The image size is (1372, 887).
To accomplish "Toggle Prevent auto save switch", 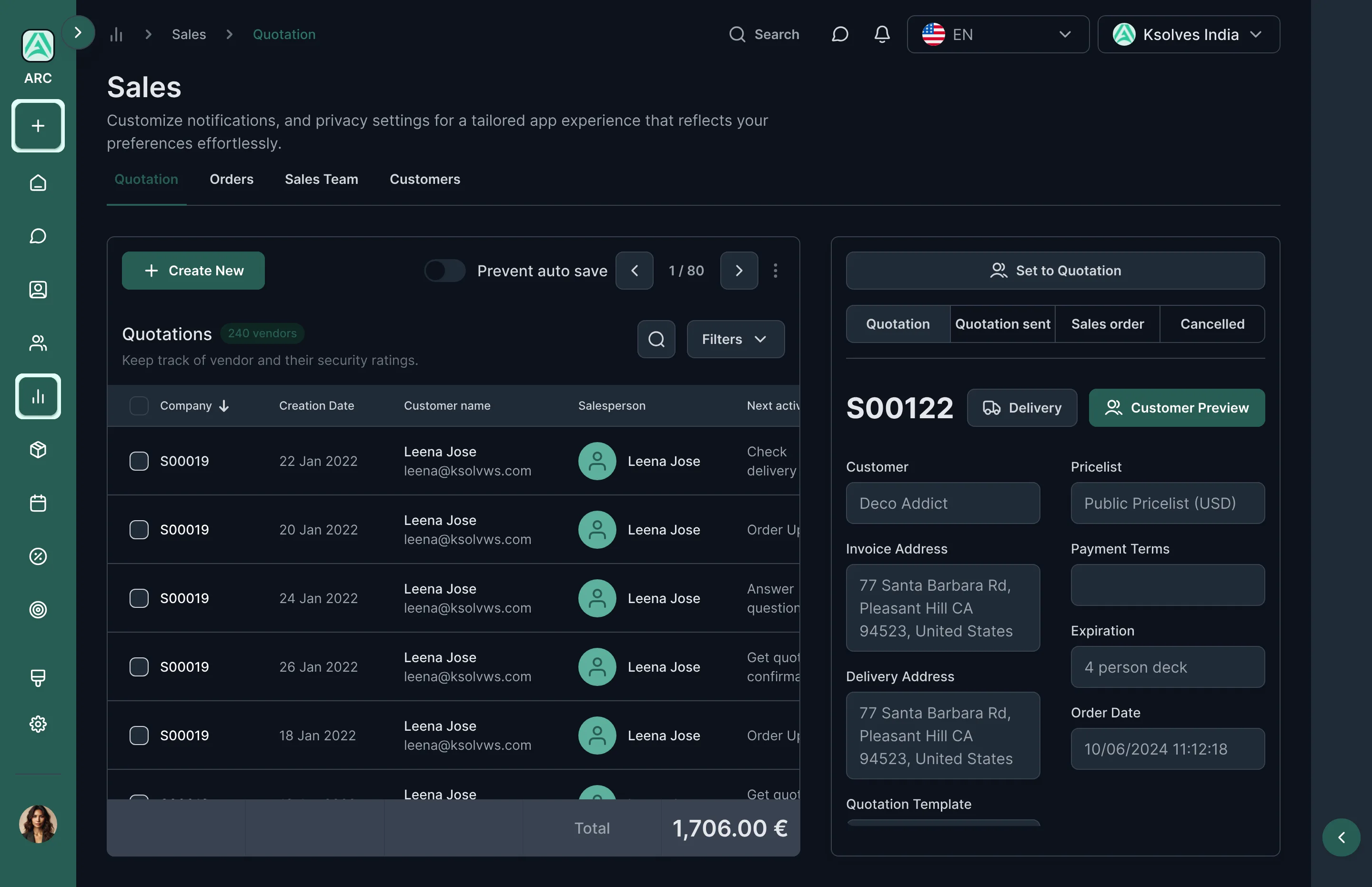I will coord(444,271).
